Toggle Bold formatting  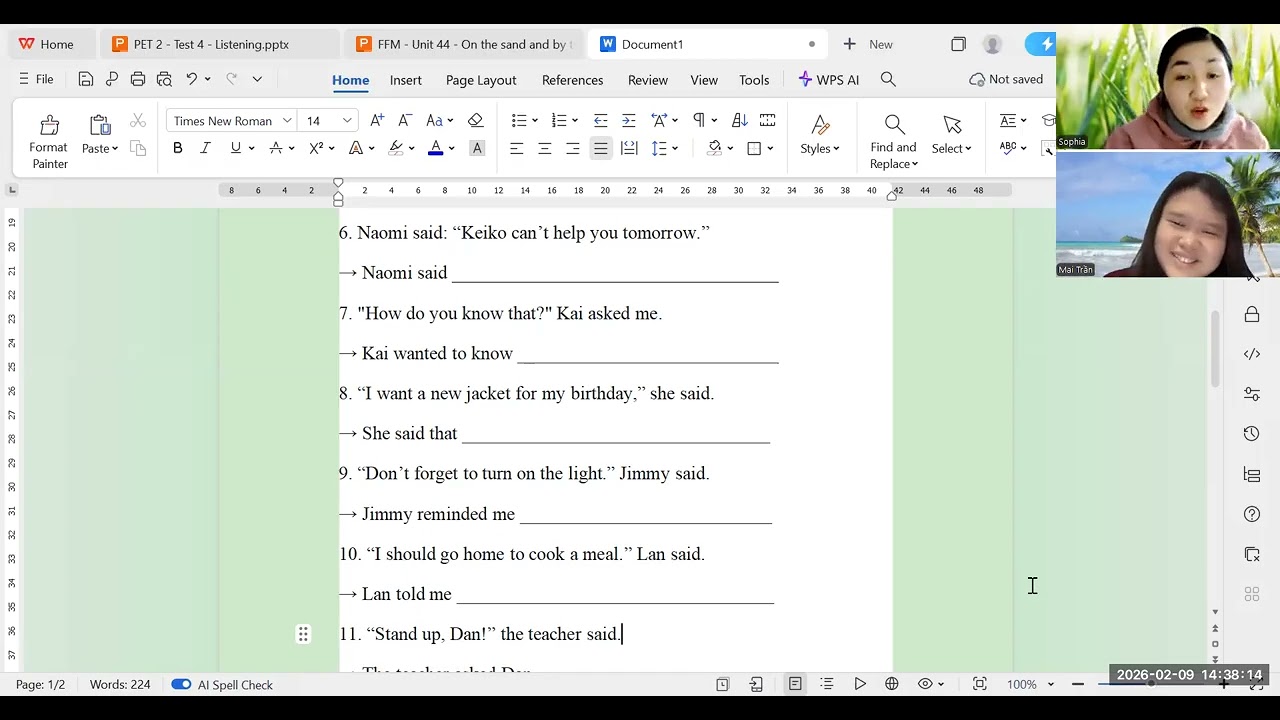[178, 148]
